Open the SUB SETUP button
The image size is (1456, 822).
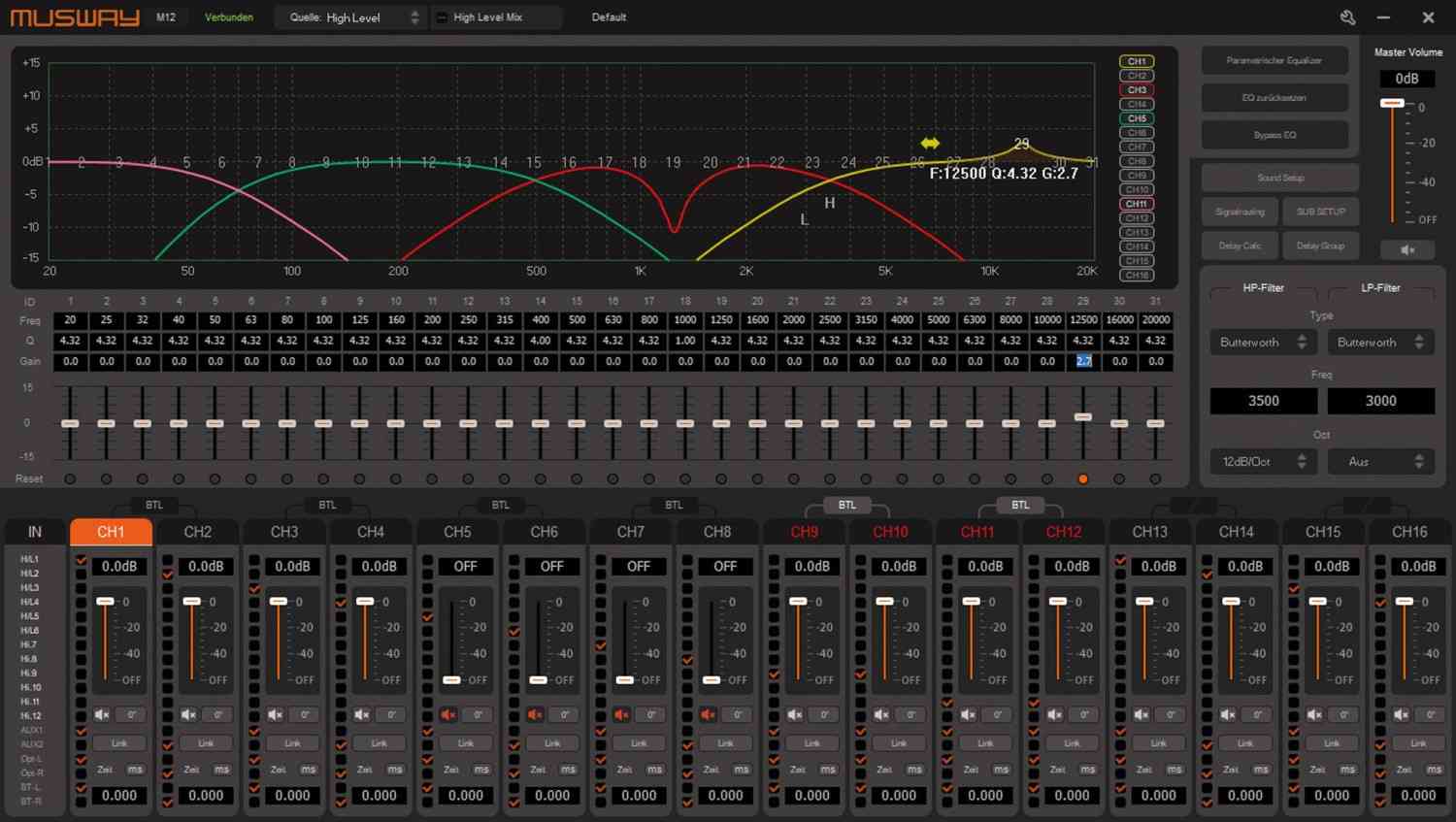[1321, 212]
